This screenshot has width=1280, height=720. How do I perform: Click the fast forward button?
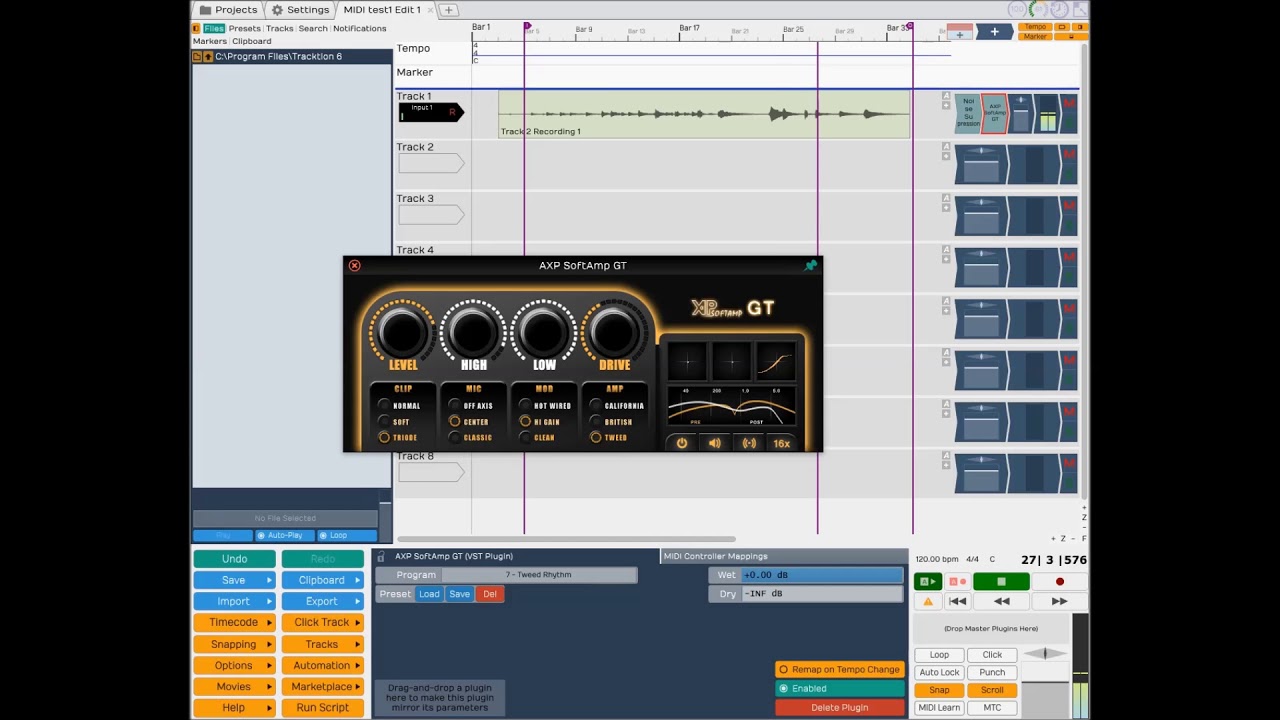coord(1059,601)
